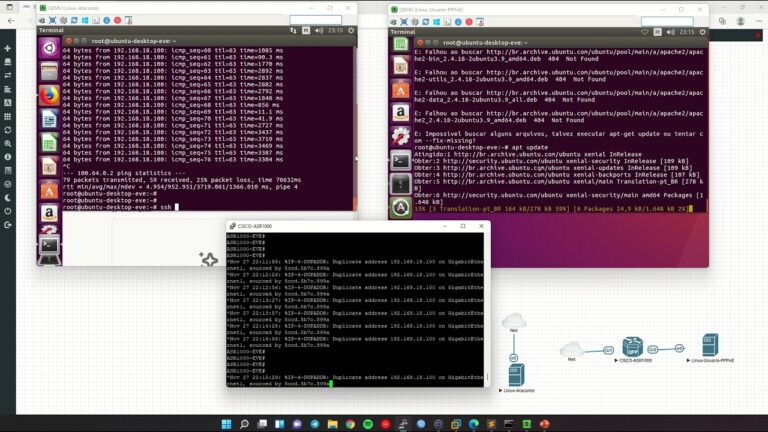Viewport: 768px width, 432px height.
Task: Open network indicator menu in Linux-Atacante panel
Action: click(293, 30)
